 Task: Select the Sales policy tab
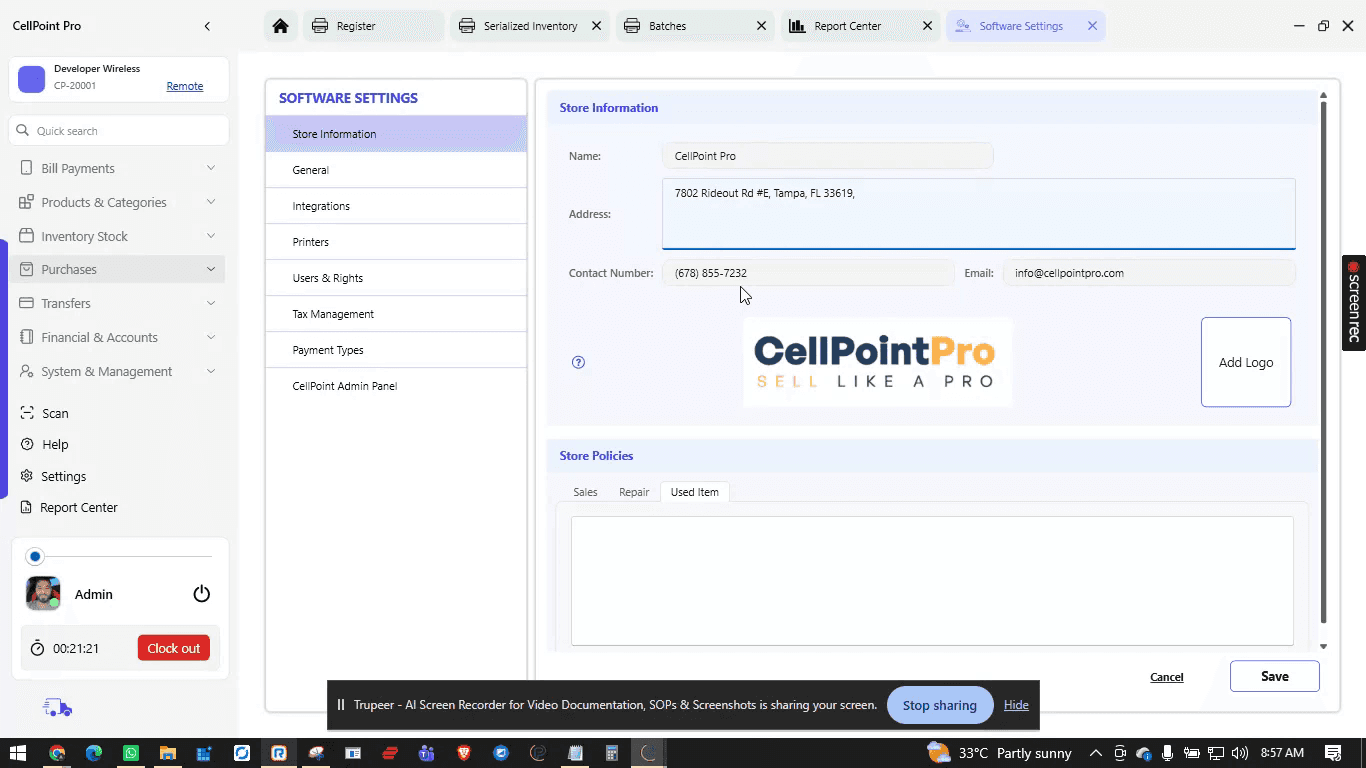tap(585, 492)
